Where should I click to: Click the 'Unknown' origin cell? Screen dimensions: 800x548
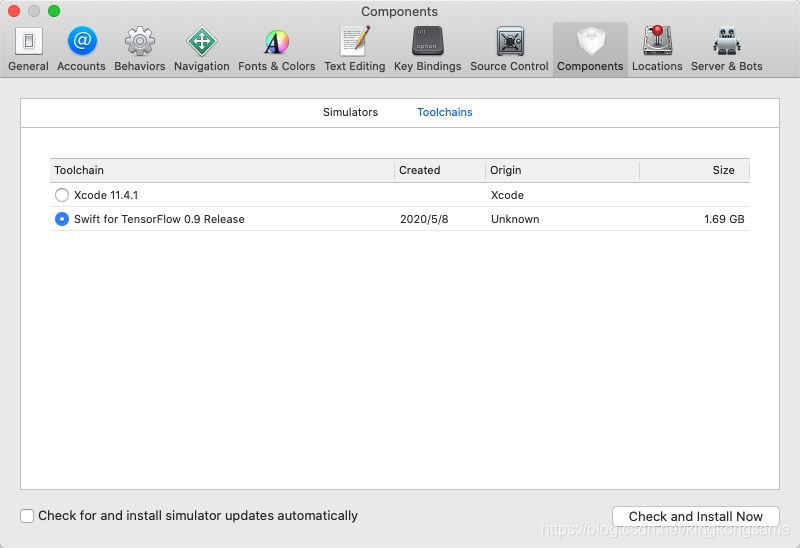coord(515,219)
